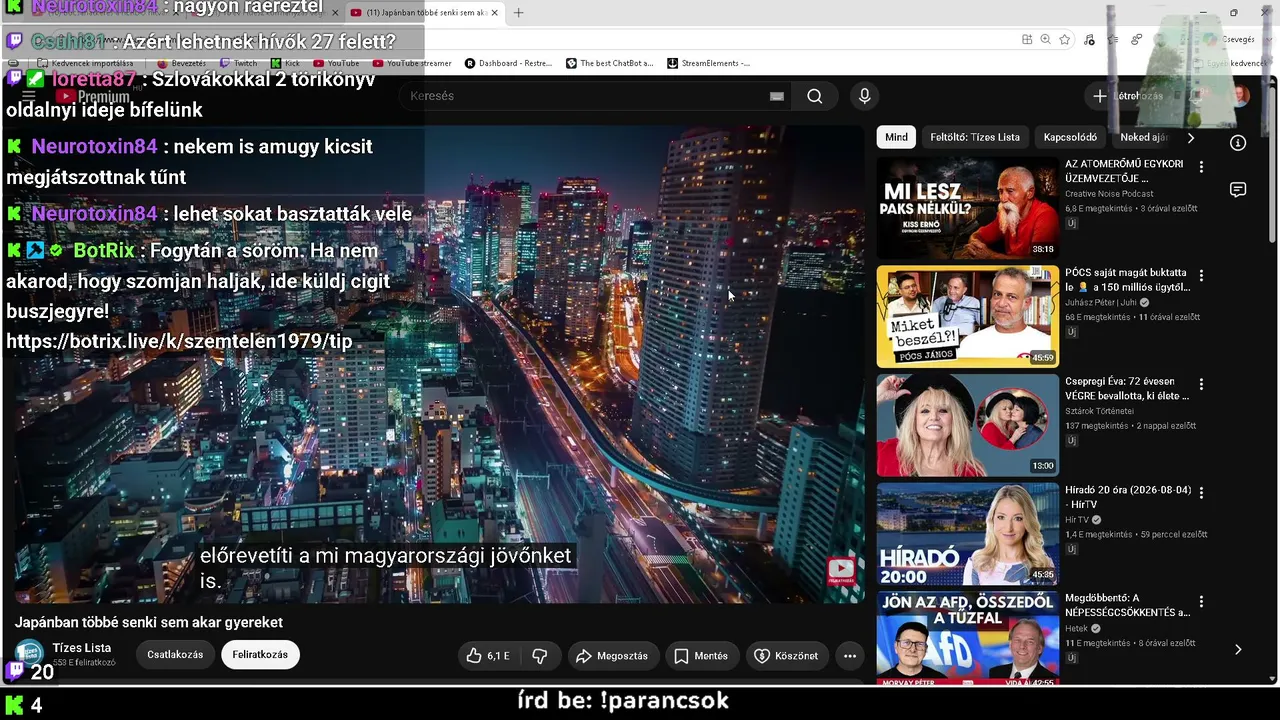Select the Neked ajánlott filter chip
Screen dimensions: 1280x720
pyautogui.click(x=1144, y=137)
